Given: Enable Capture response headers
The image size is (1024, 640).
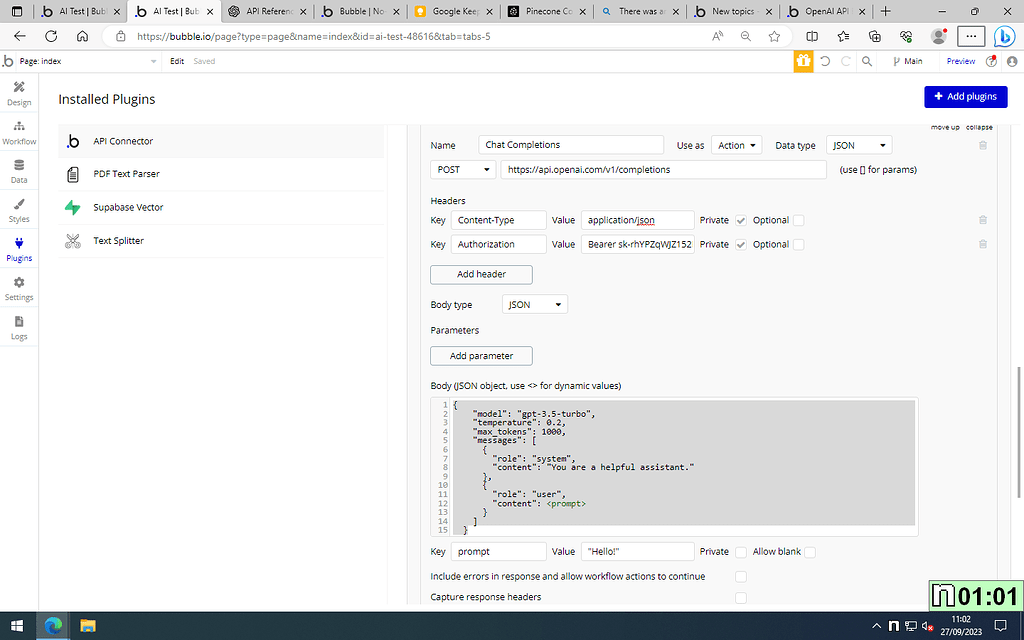Looking at the screenshot, I should pos(739,597).
